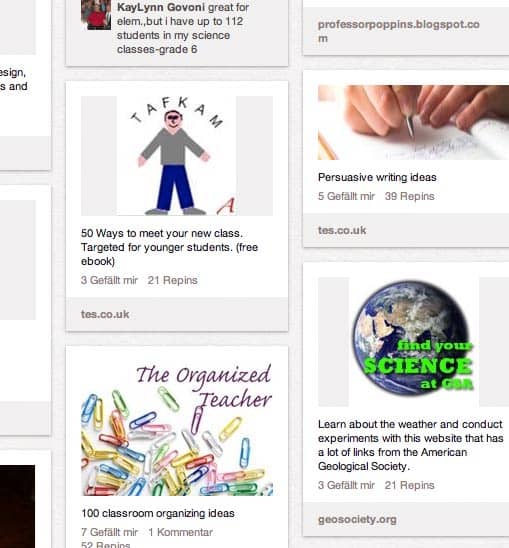
Task: Click KayLynn Govoni's profile picture
Action: tap(96, 15)
